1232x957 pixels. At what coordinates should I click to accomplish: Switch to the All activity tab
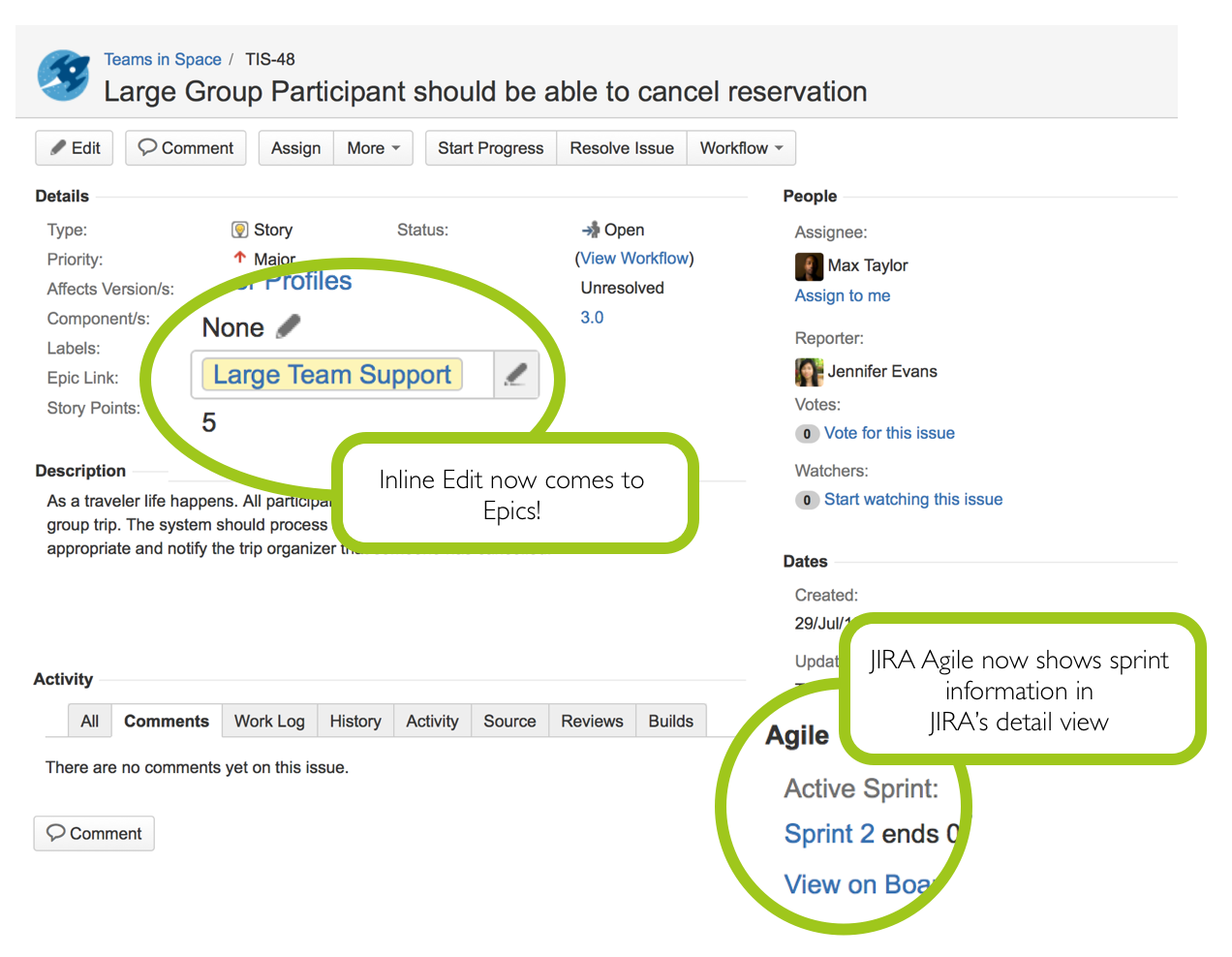point(90,721)
